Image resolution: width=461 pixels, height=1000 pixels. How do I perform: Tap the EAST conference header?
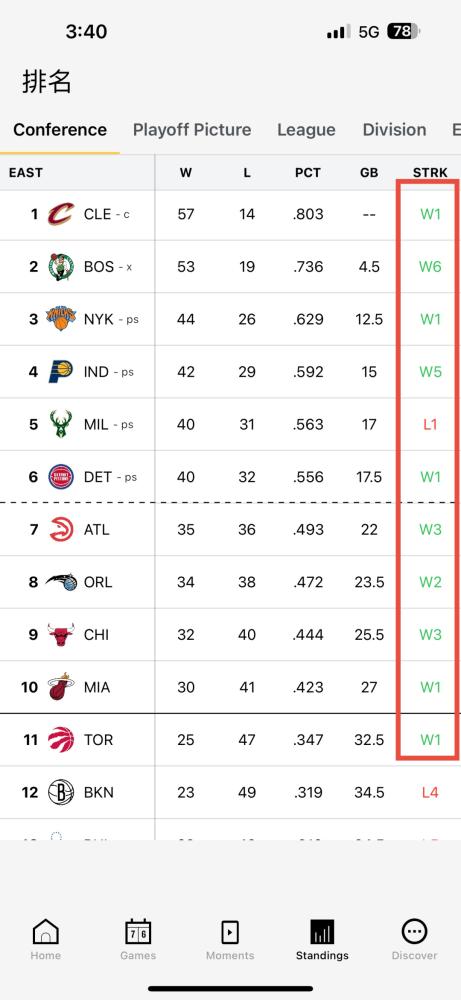(x=26, y=173)
